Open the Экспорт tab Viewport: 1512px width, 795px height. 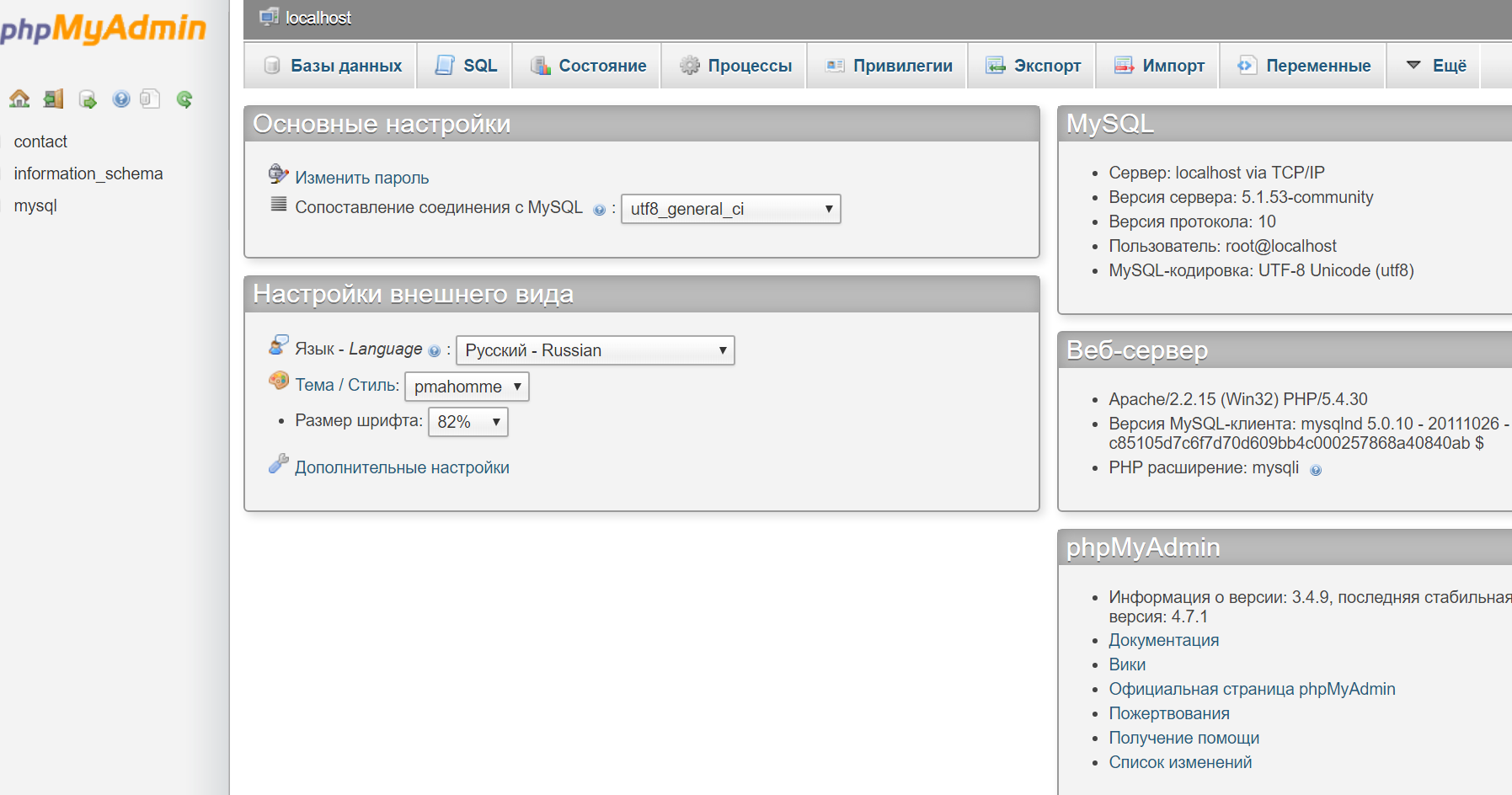click(1033, 66)
